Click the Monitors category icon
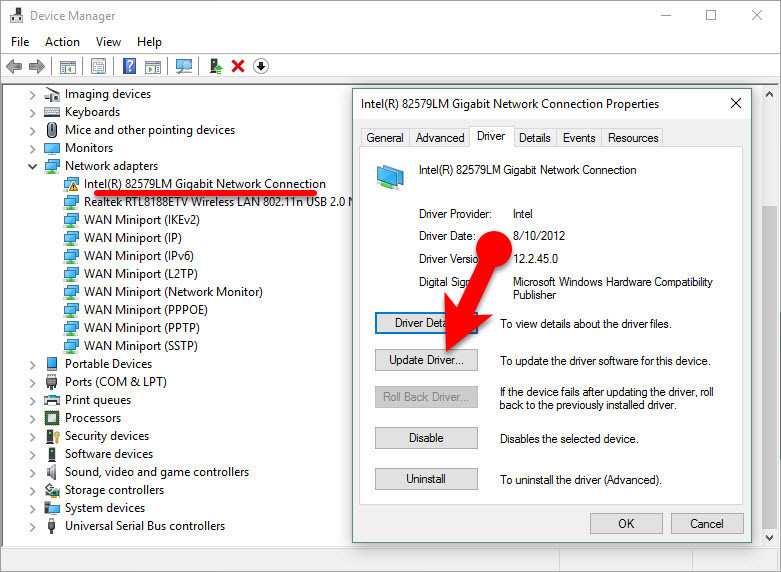781x572 pixels. (x=52, y=148)
